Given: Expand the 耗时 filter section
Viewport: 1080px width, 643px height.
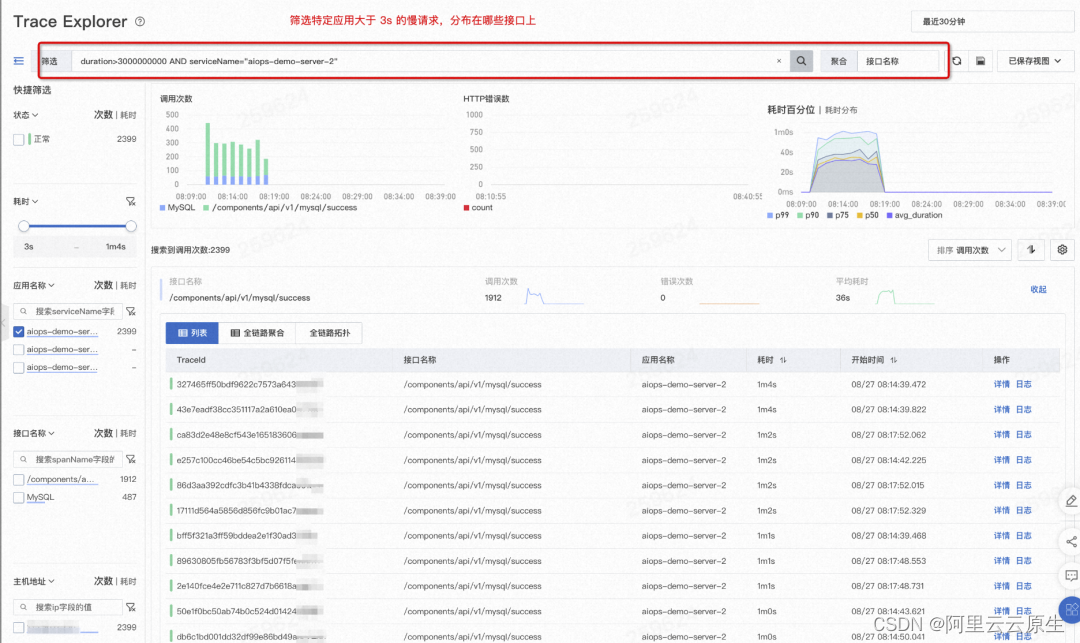Looking at the screenshot, I should (x=26, y=202).
